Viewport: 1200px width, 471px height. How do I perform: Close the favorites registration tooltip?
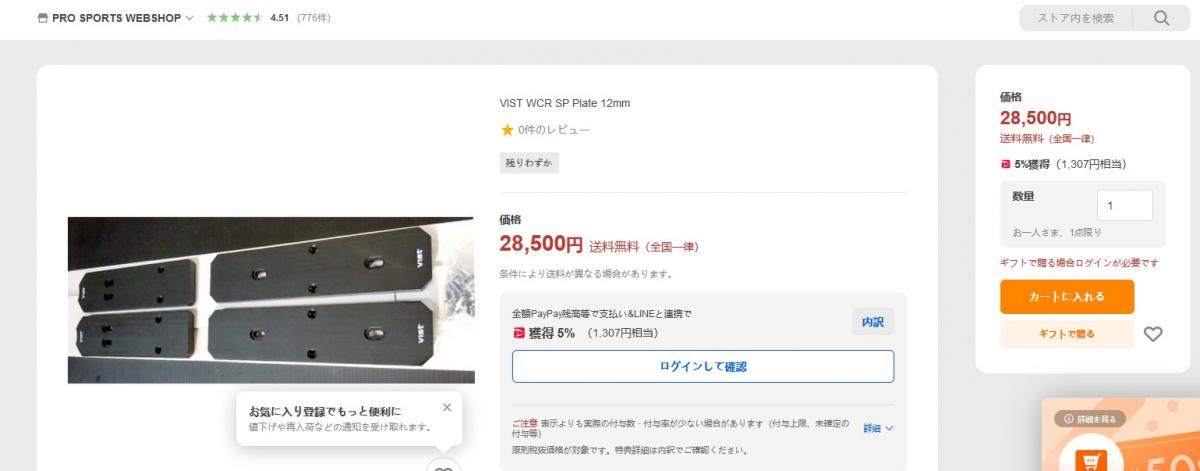pyautogui.click(x=447, y=407)
